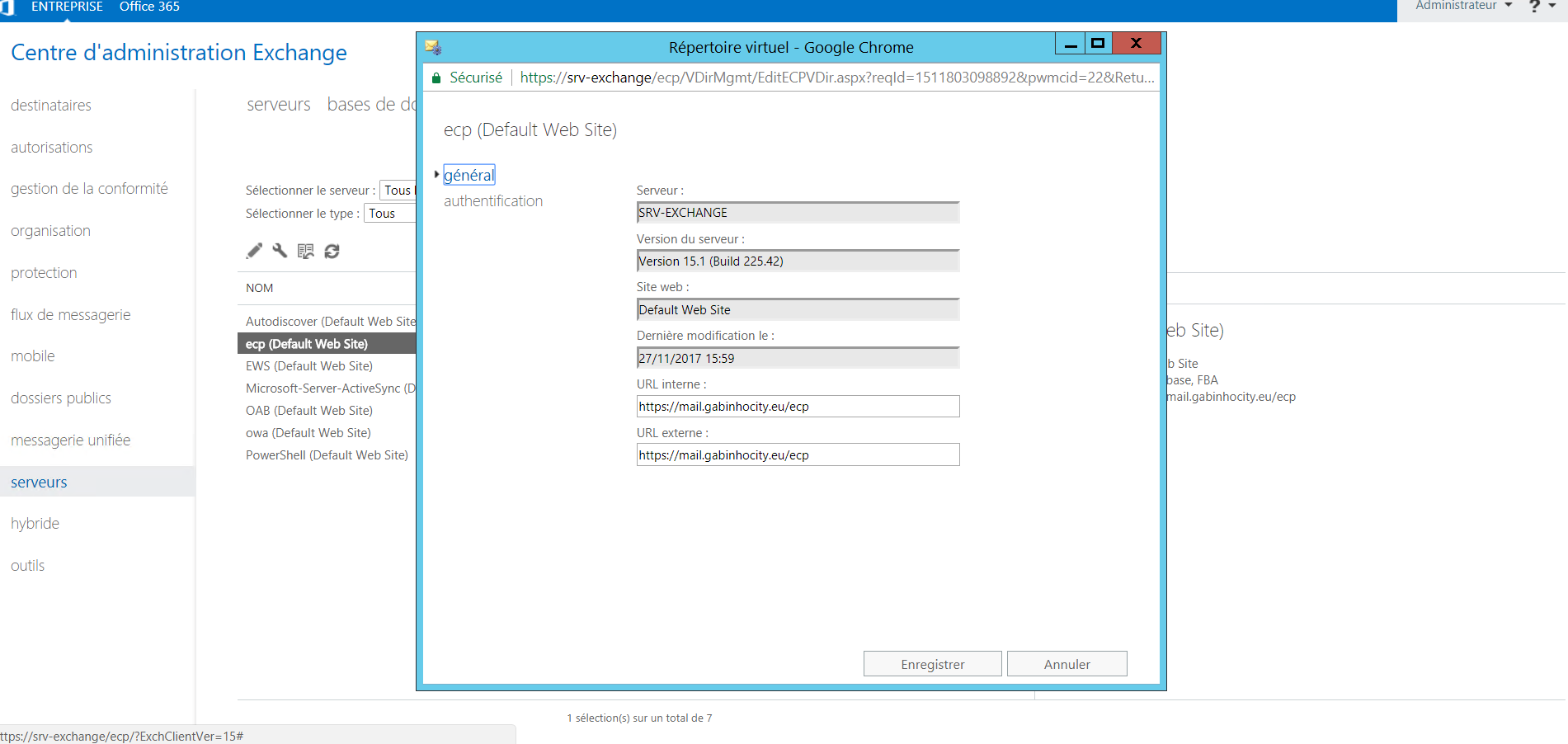Select PowerShell (Default Web Site) row
This screenshot has width=1568, height=744.
click(x=327, y=455)
